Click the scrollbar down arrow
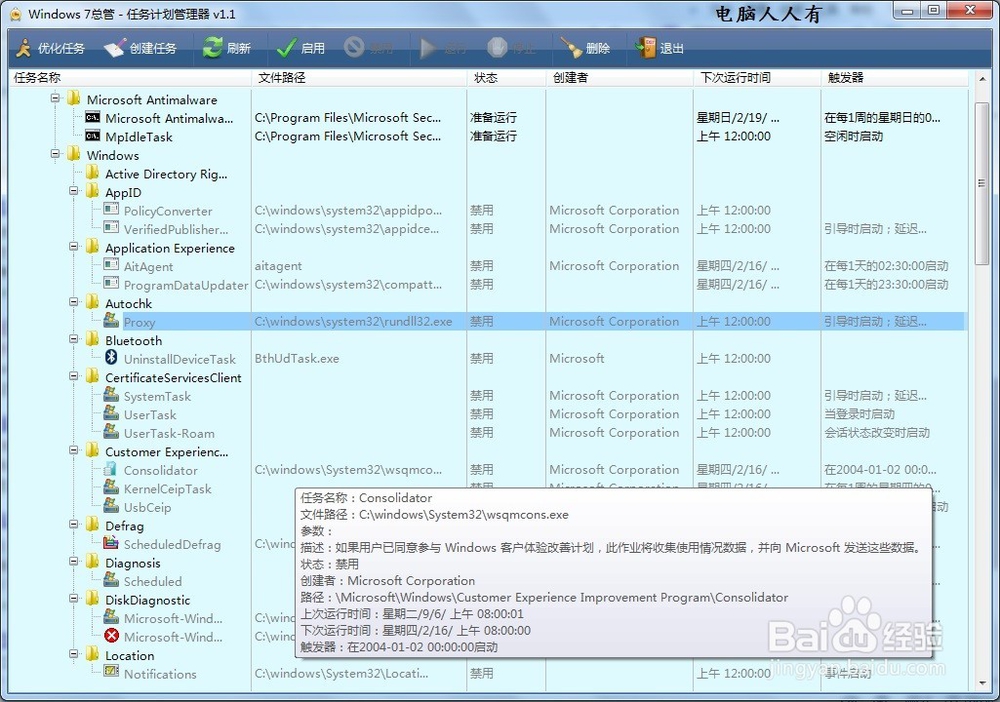The height and width of the screenshot is (702, 1000). click(x=982, y=683)
